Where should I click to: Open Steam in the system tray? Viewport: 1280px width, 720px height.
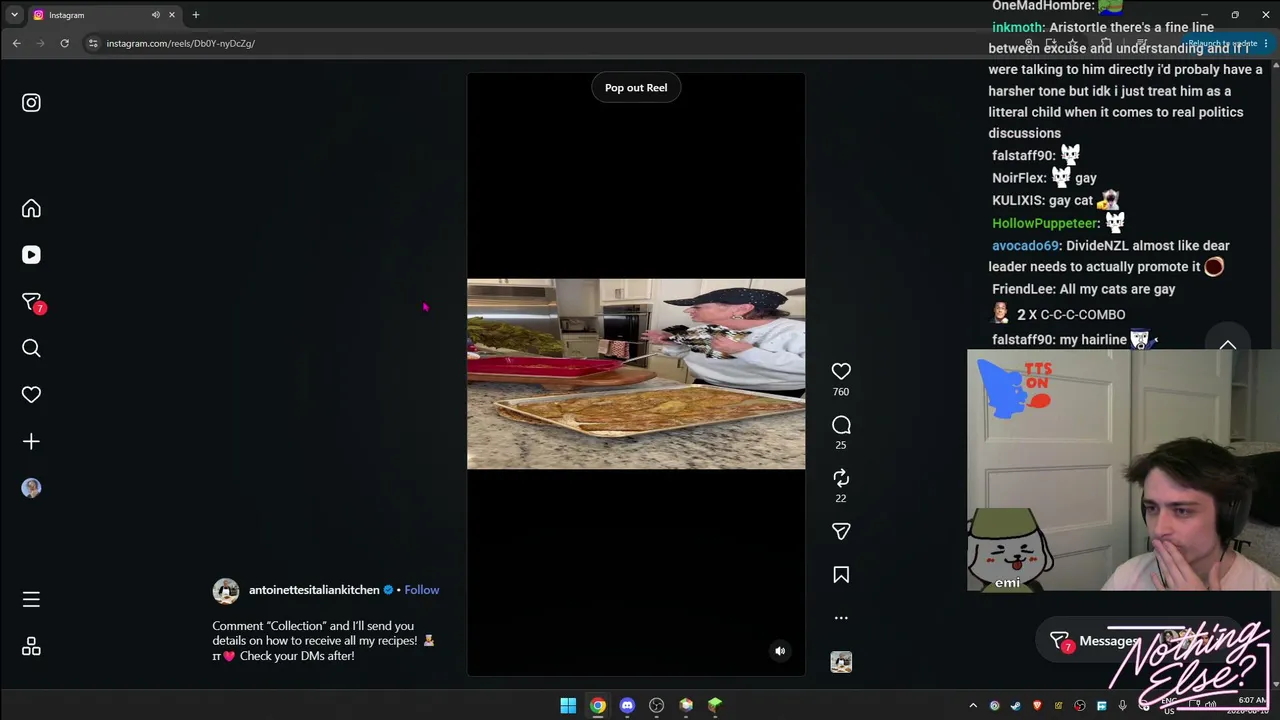click(1016, 705)
